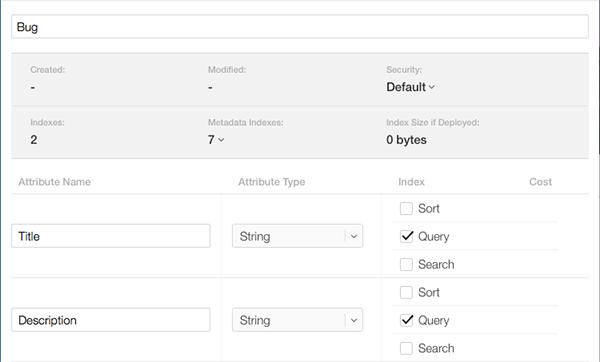Enable the Sort index for Description

[x=406, y=292]
